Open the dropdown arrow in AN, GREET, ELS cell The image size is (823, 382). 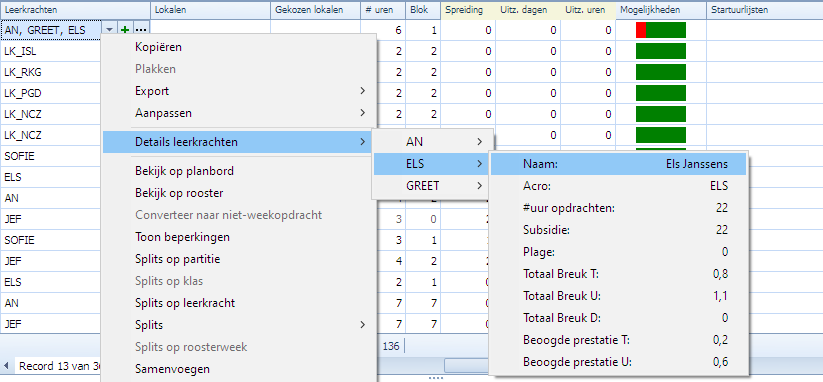tap(109, 30)
